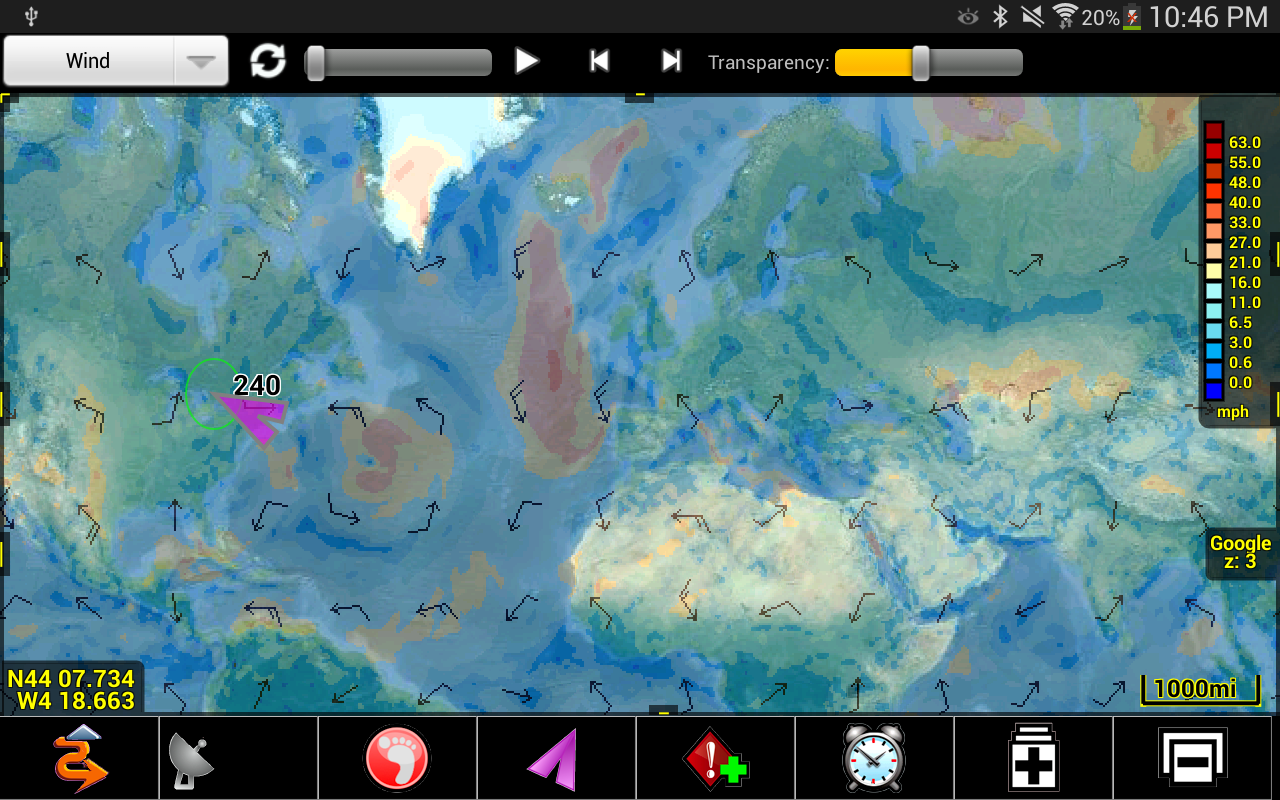This screenshot has width=1280, height=800.
Task: Tap the GPS satellite dish icon
Action: 190,760
